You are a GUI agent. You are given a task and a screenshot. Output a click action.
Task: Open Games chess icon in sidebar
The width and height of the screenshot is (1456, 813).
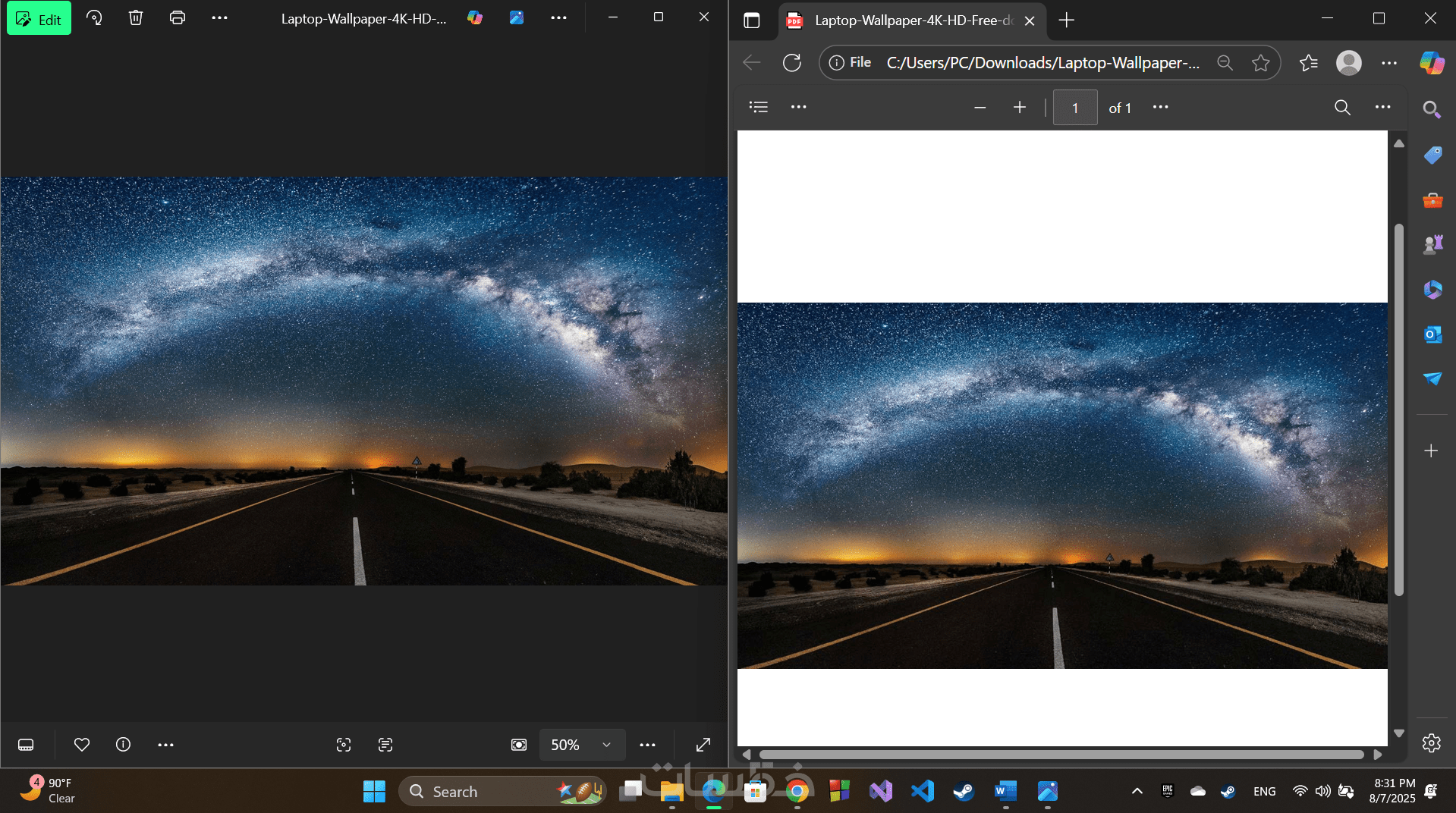(x=1432, y=244)
